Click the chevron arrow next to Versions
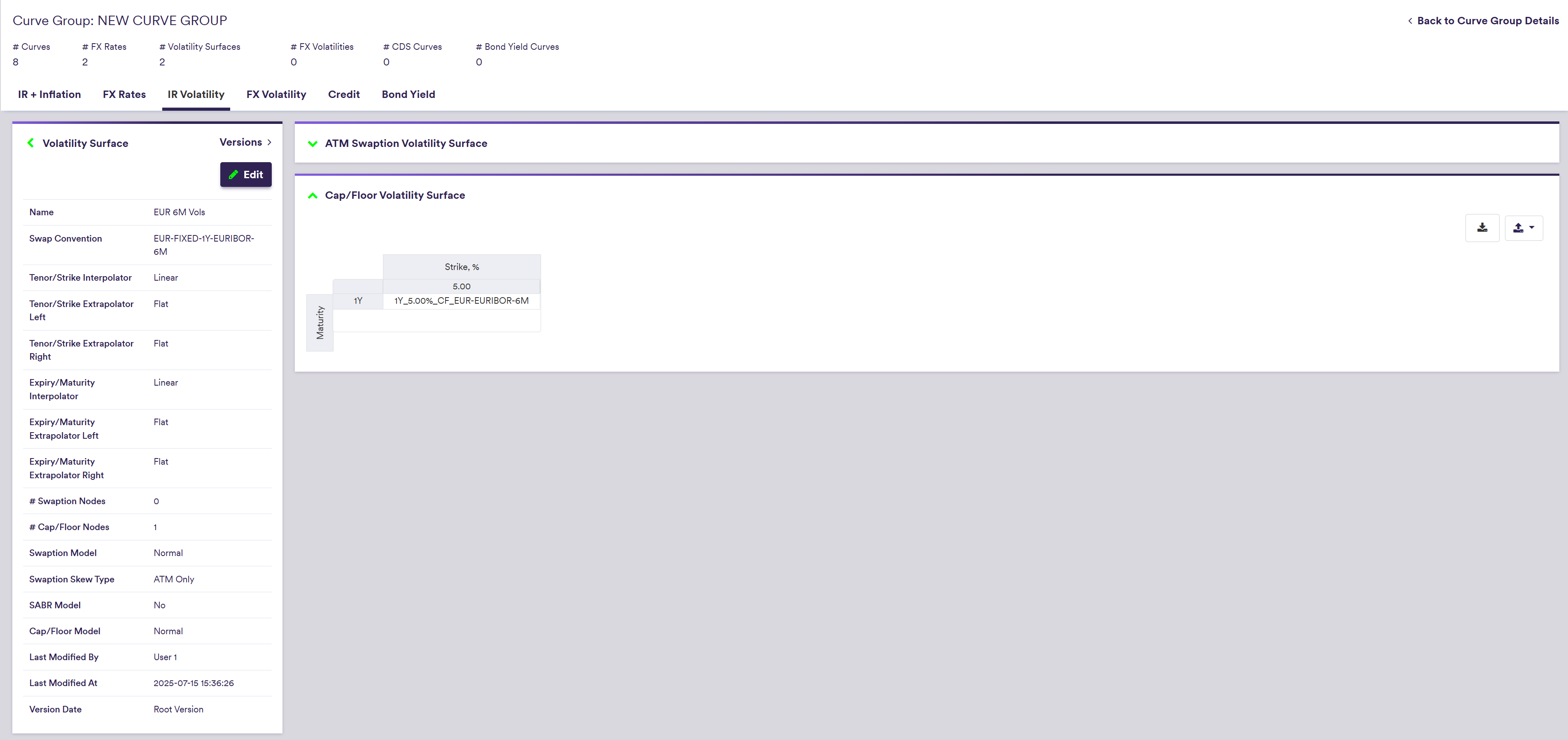 click(269, 142)
